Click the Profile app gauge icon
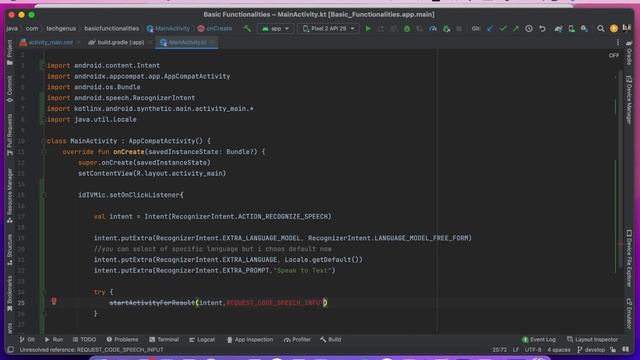Screen dimensions: 640x360 (433, 29)
